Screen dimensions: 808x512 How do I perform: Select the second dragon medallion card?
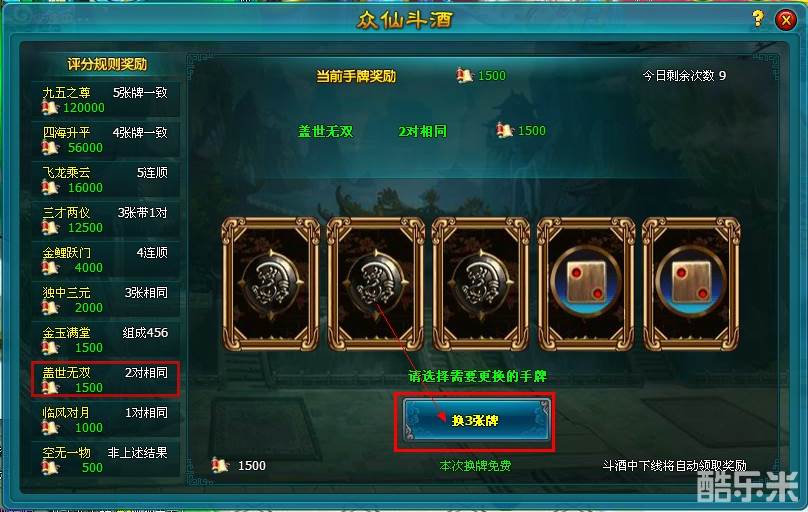pyautogui.click(x=376, y=284)
